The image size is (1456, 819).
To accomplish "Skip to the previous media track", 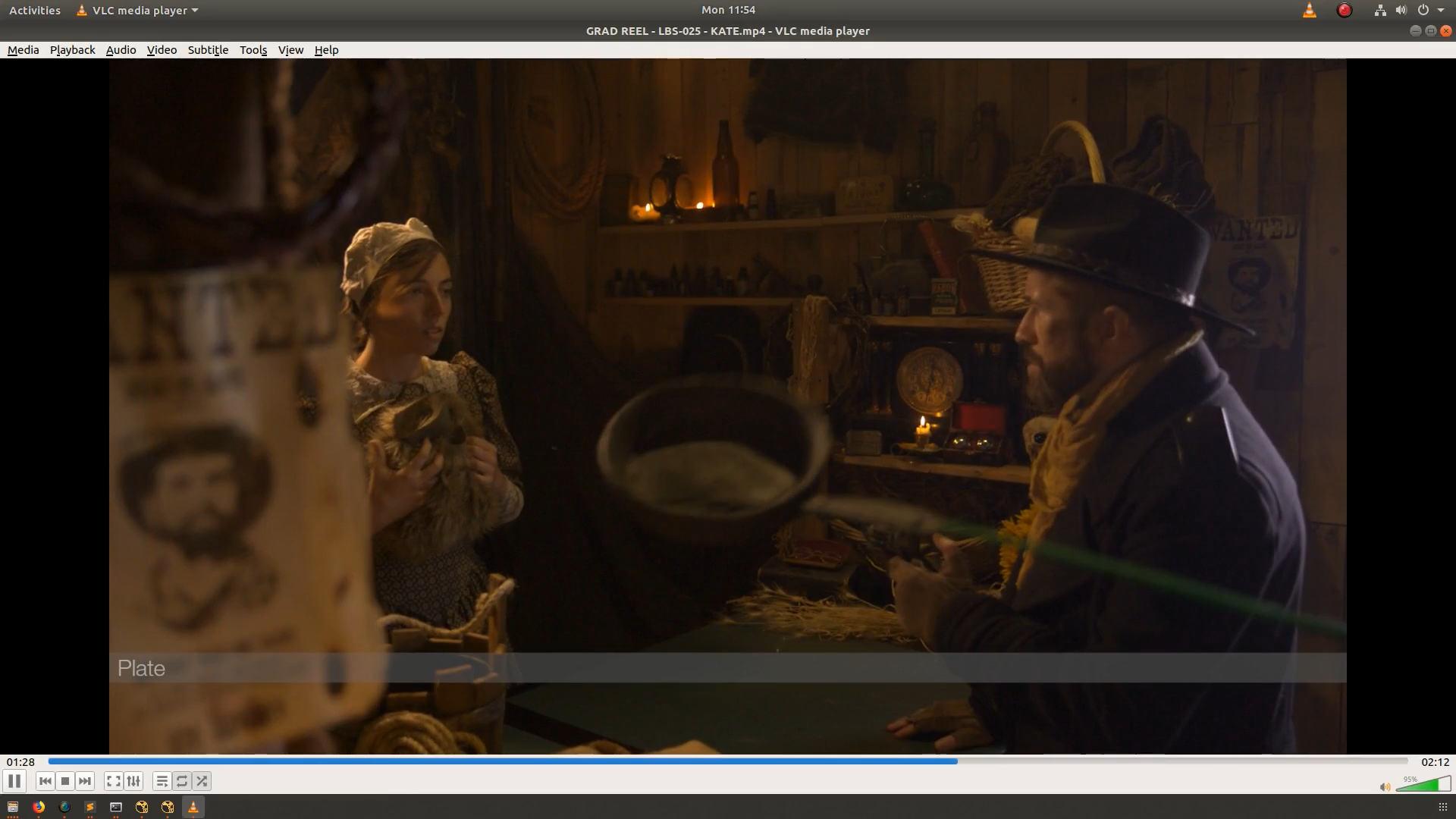I will pyautogui.click(x=45, y=781).
